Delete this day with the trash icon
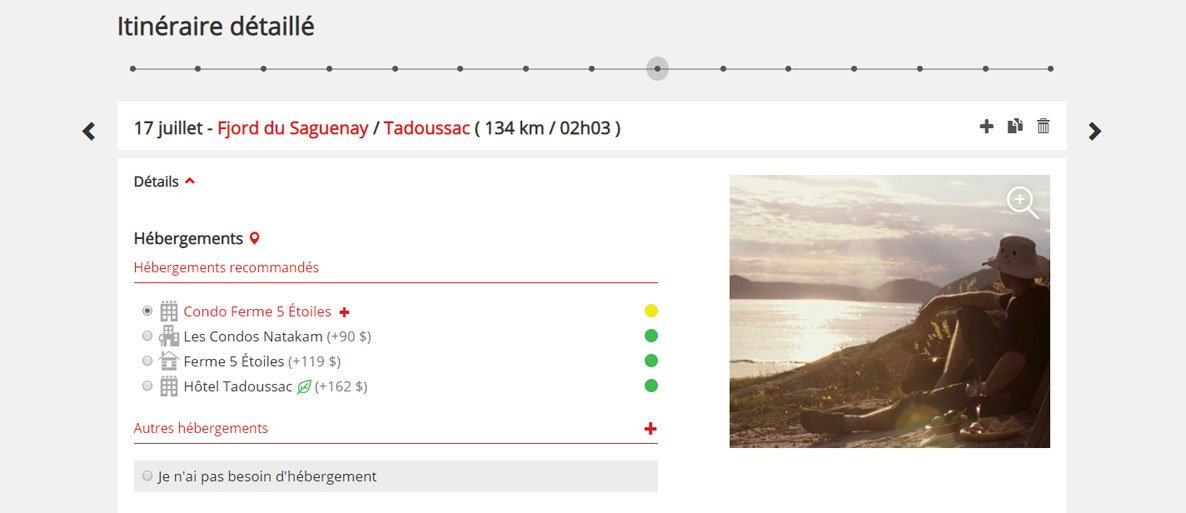The image size is (1186, 513). tap(1043, 126)
